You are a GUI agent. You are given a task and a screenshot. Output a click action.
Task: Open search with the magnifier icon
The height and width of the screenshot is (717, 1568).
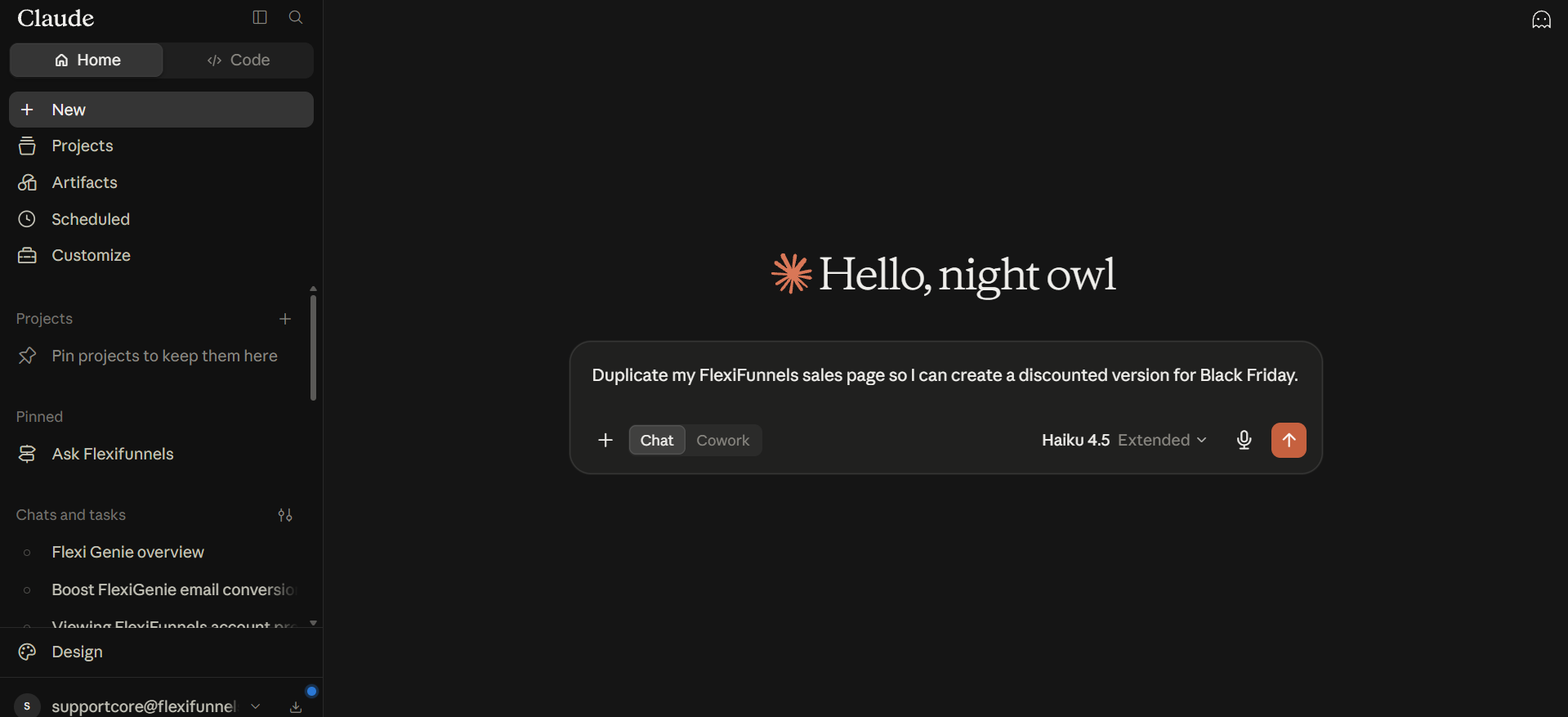pyautogui.click(x=296, y=17)
